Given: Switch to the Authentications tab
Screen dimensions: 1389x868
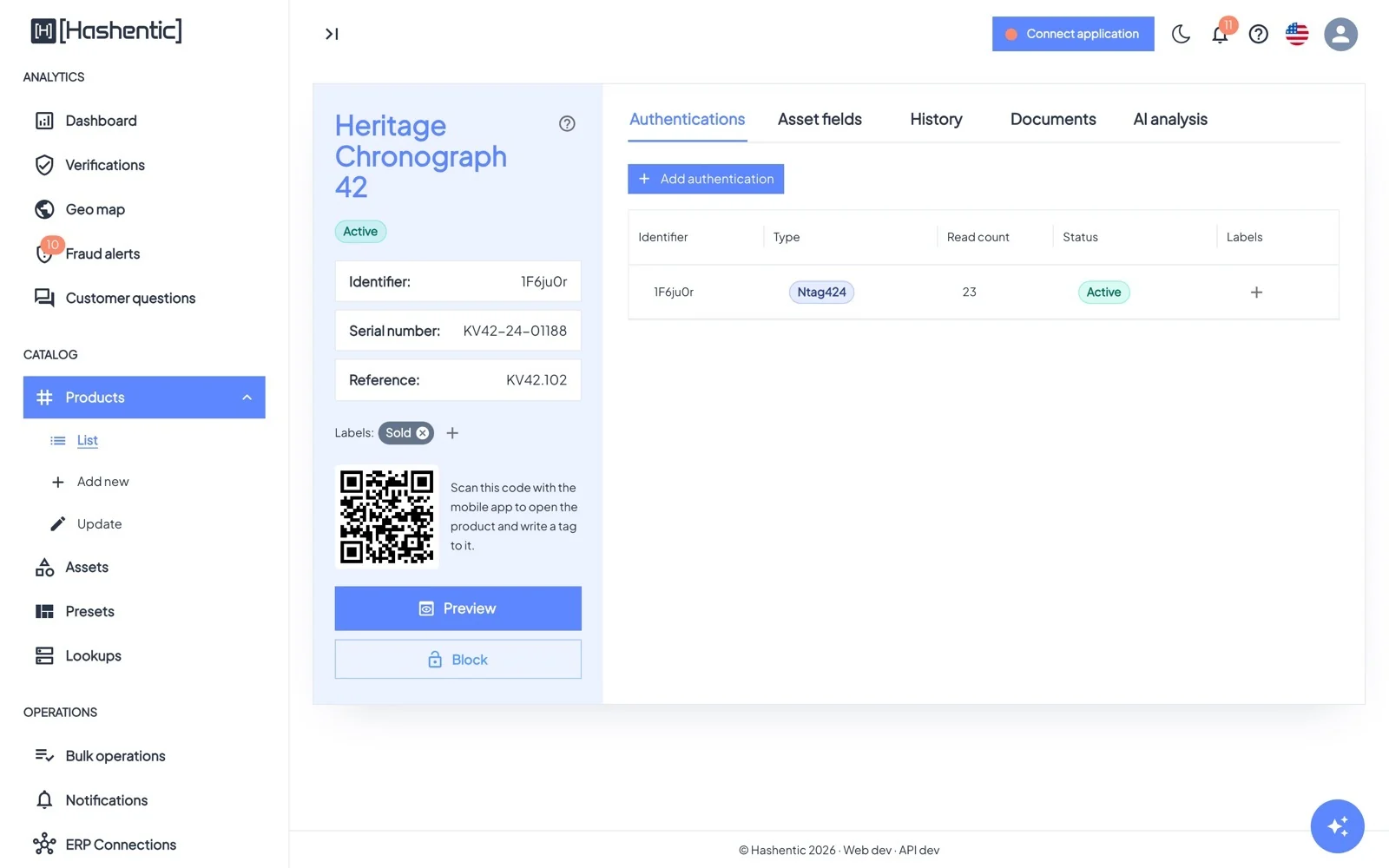Looking at the screenshot, I should click(687, 120).
